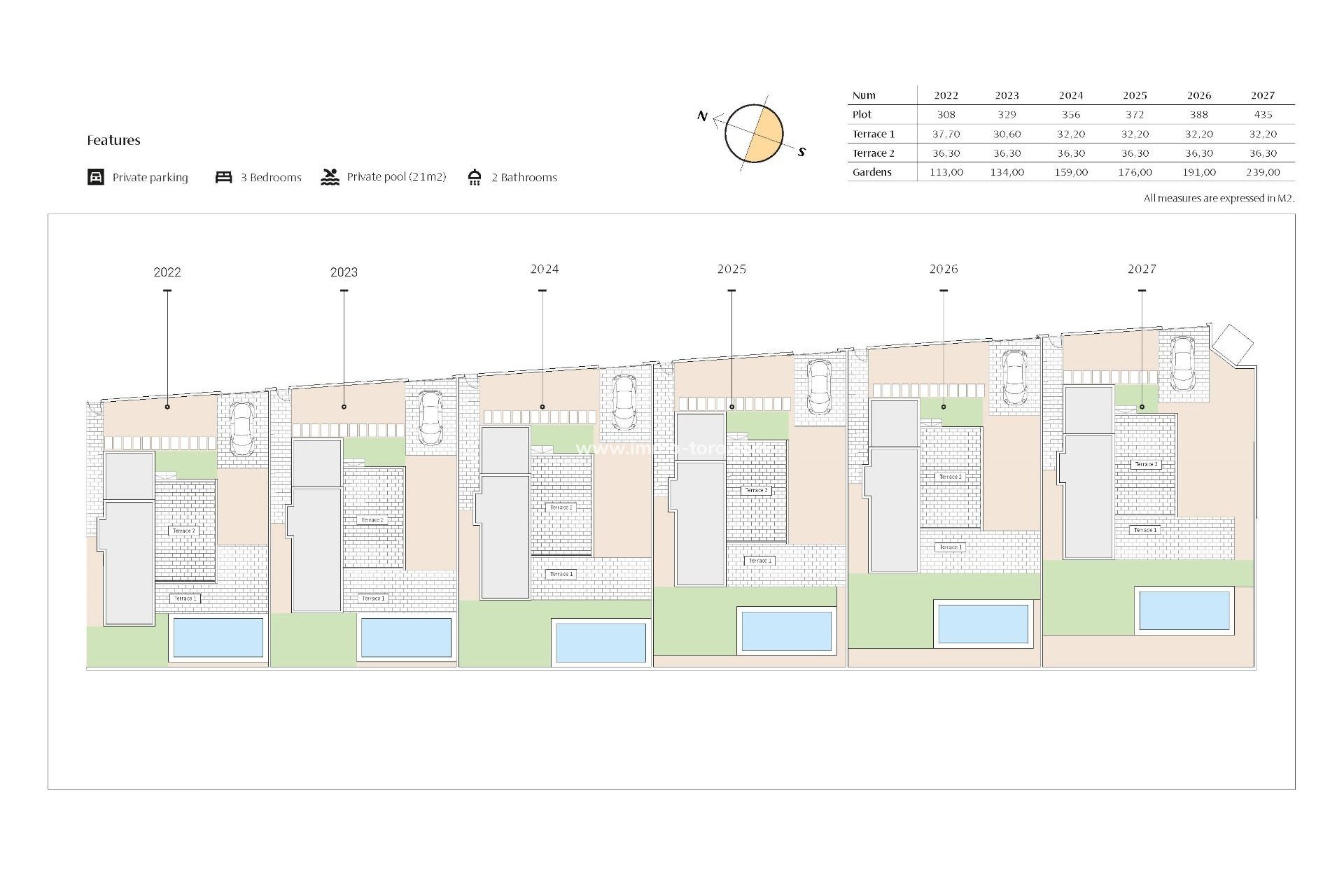Viewport: 1344px width, 896px height.
Task: Open the Features section header
Action: (113, 140)
